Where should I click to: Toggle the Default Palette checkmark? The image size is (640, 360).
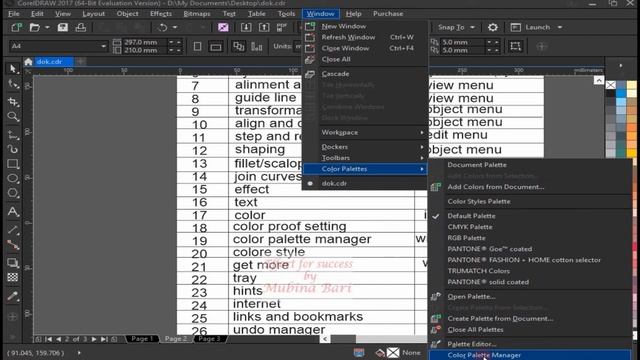pyautogui.click(x=436, y=216)
